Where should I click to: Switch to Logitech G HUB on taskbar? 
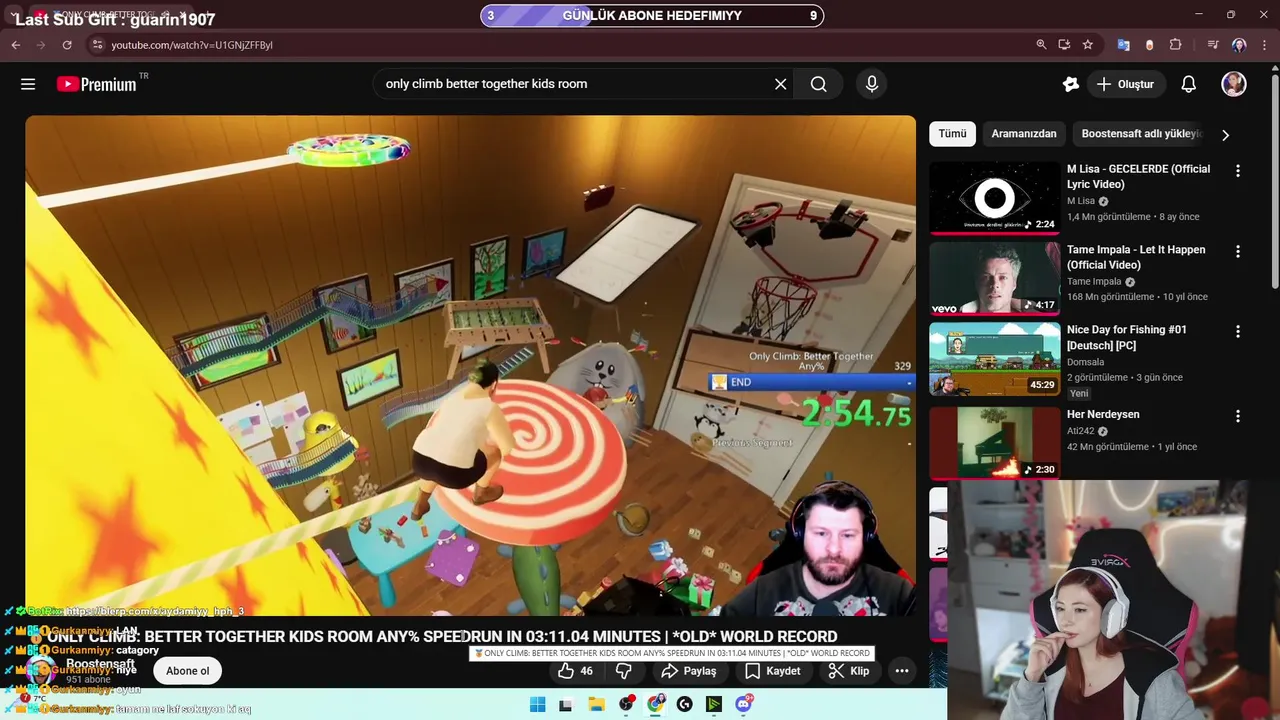point(684,704)
